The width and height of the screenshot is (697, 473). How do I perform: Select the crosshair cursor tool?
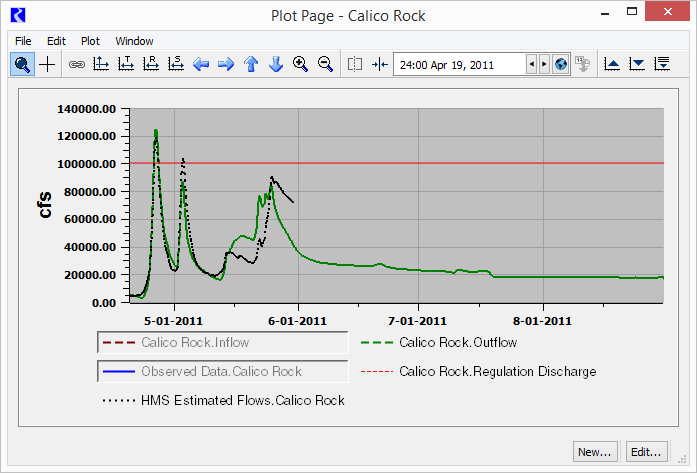point(47,64)
